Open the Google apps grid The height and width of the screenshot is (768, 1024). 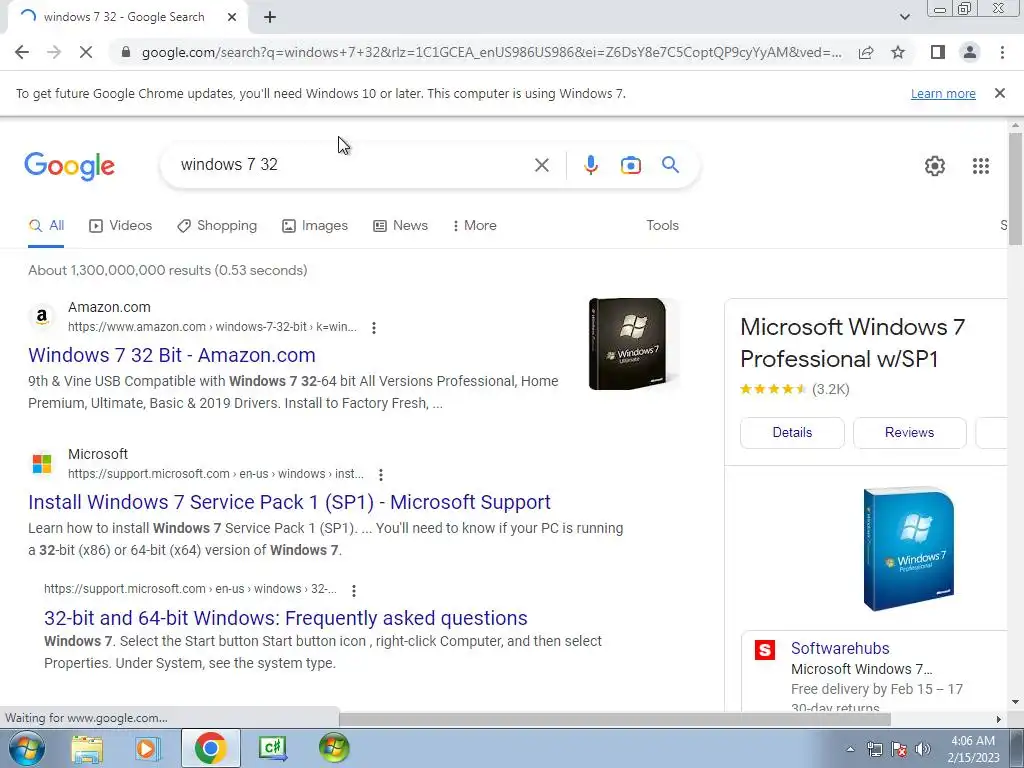[980, 166]
